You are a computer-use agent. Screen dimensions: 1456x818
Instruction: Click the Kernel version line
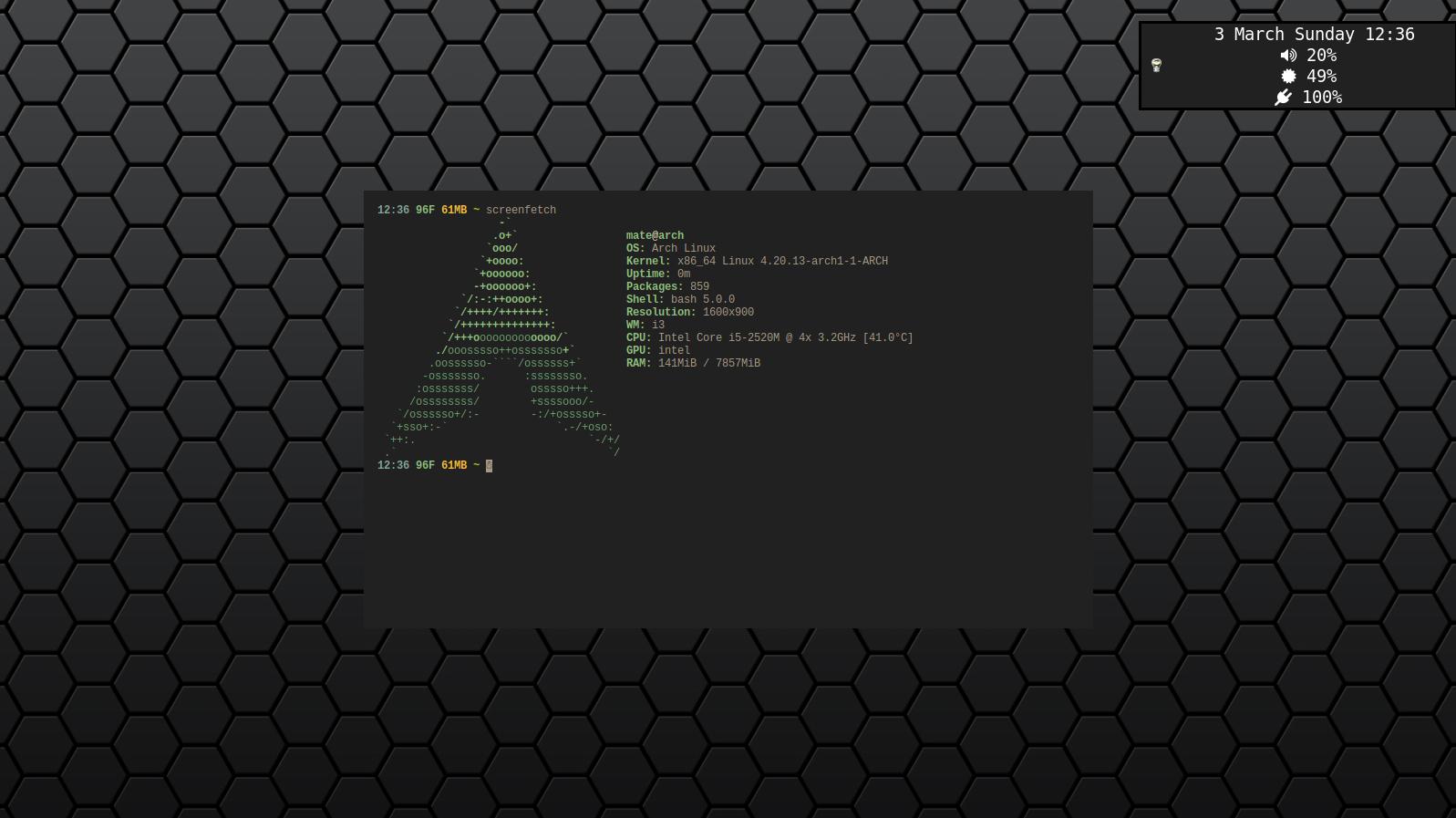[x=757, y=261]
